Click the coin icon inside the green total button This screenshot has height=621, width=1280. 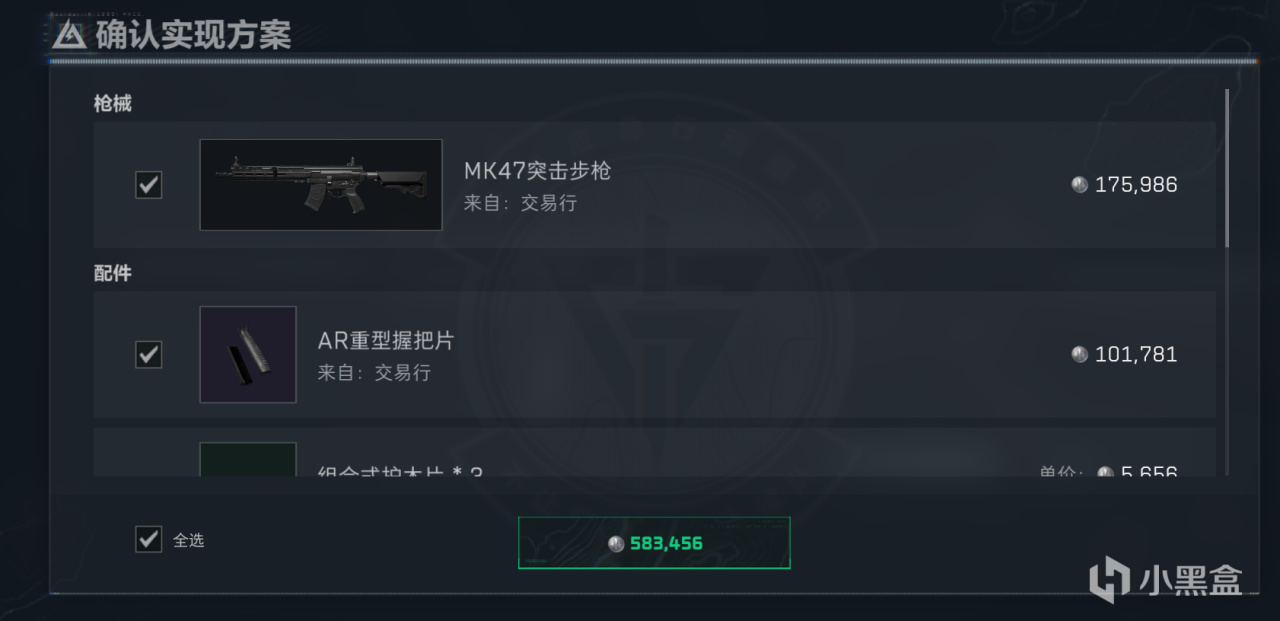coord(616,544)
